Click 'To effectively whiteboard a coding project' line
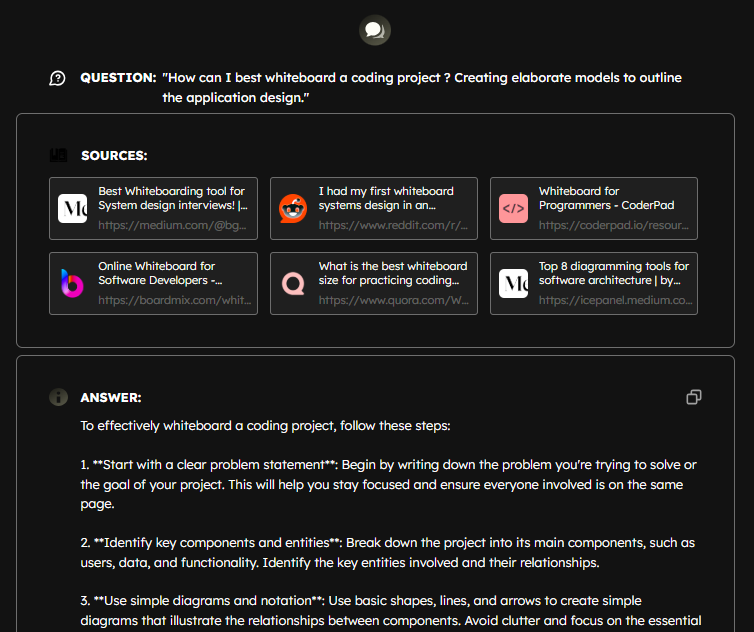 [265, 426]
